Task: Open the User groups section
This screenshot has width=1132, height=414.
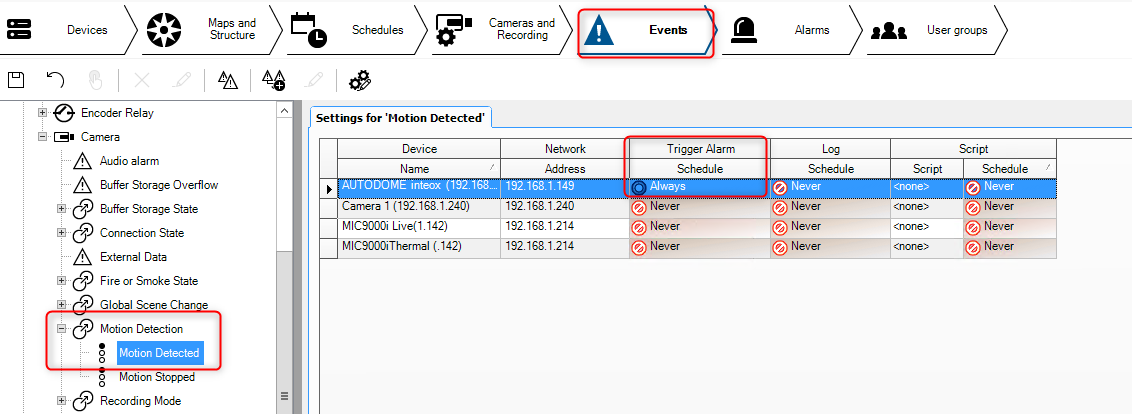Action: tap(937, 30)
